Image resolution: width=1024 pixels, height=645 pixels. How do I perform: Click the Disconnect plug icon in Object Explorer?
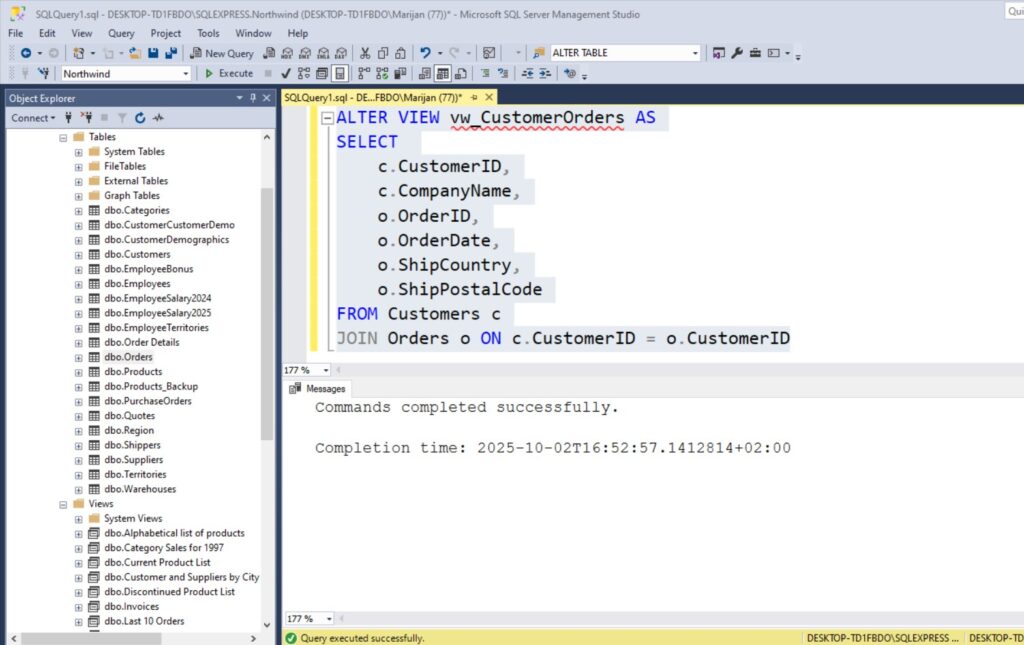pos(86,118)
